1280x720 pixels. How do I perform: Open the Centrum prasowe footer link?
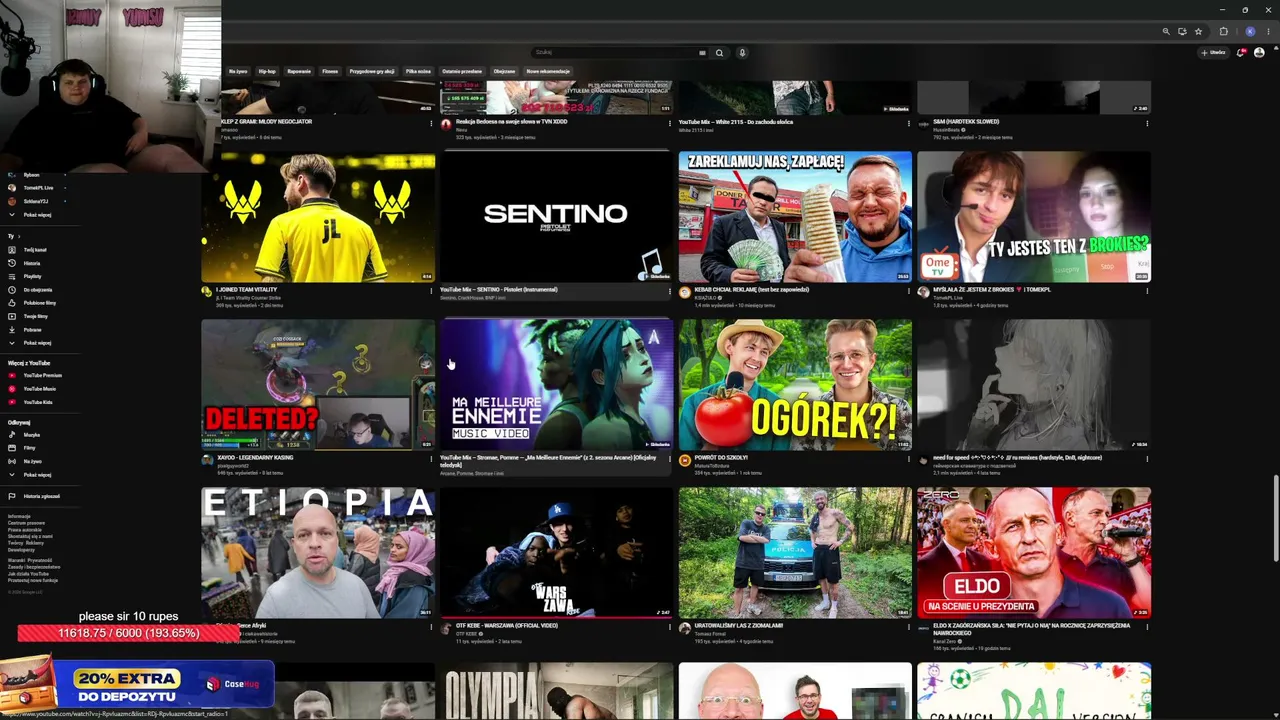26,523
